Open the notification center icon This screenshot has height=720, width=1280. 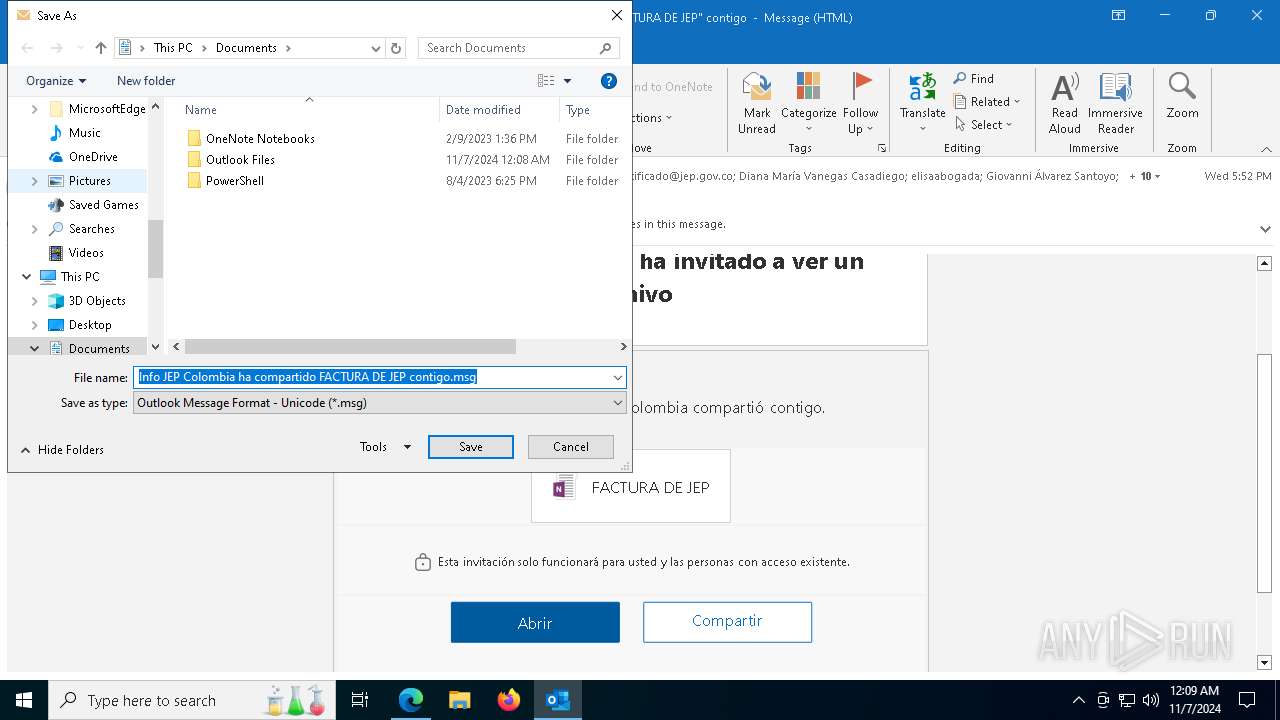(1247, 700)
